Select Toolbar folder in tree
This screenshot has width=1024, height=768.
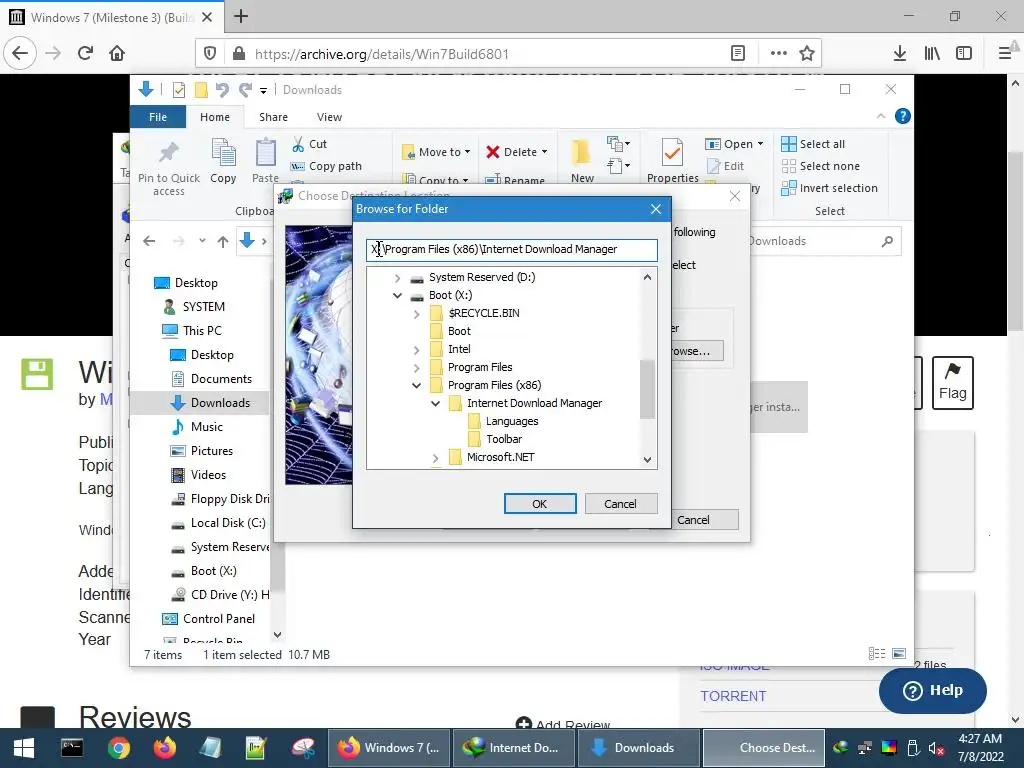click(x=504, y=440)
